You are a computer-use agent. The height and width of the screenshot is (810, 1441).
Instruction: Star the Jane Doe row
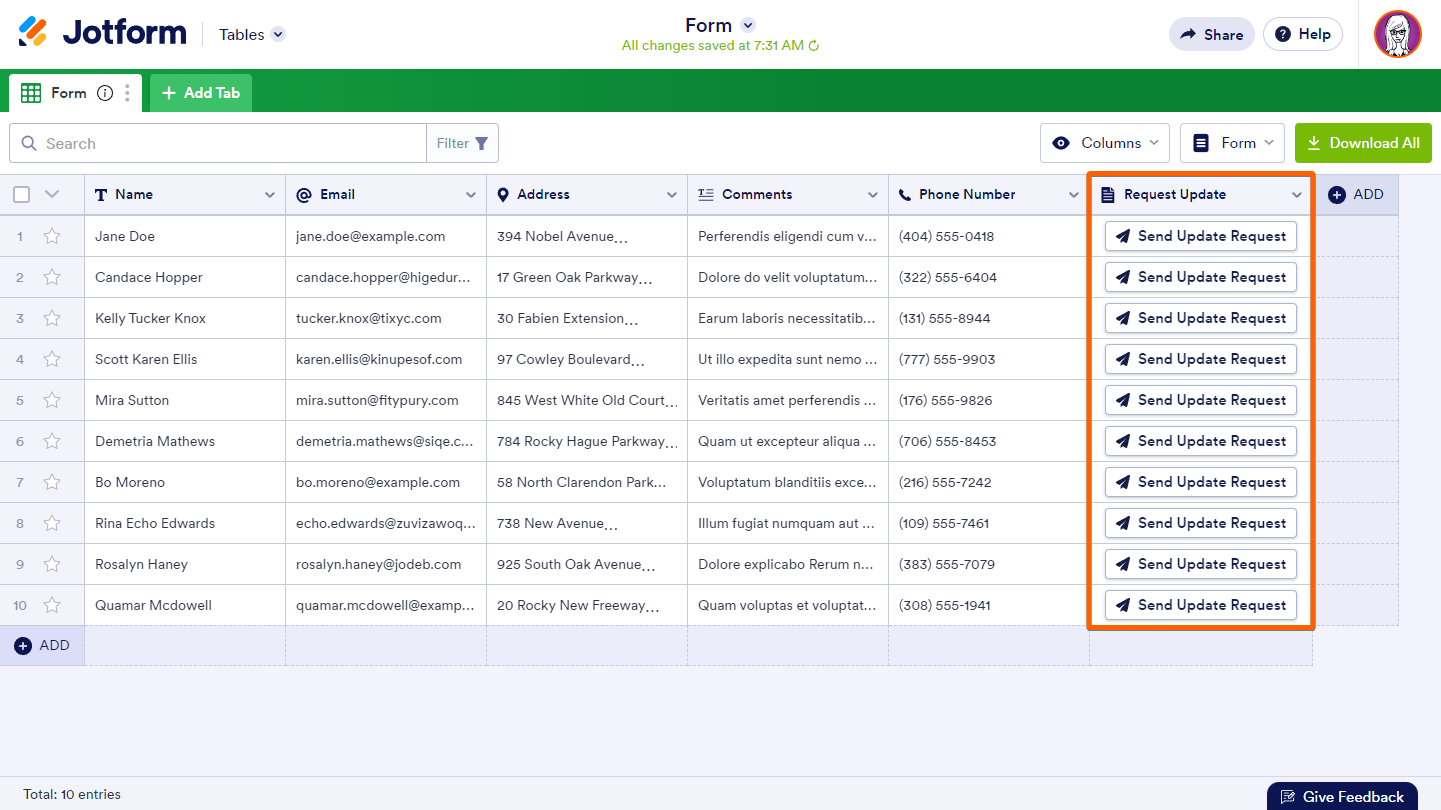52,237
